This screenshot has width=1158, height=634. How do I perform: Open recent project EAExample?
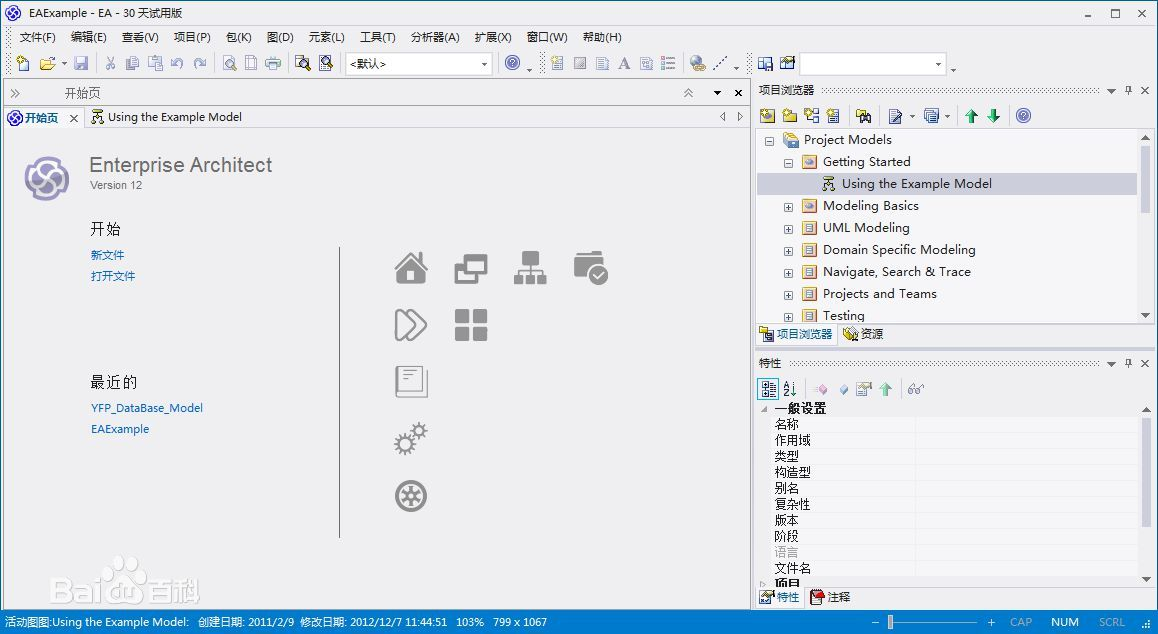[x=120, y=429]
